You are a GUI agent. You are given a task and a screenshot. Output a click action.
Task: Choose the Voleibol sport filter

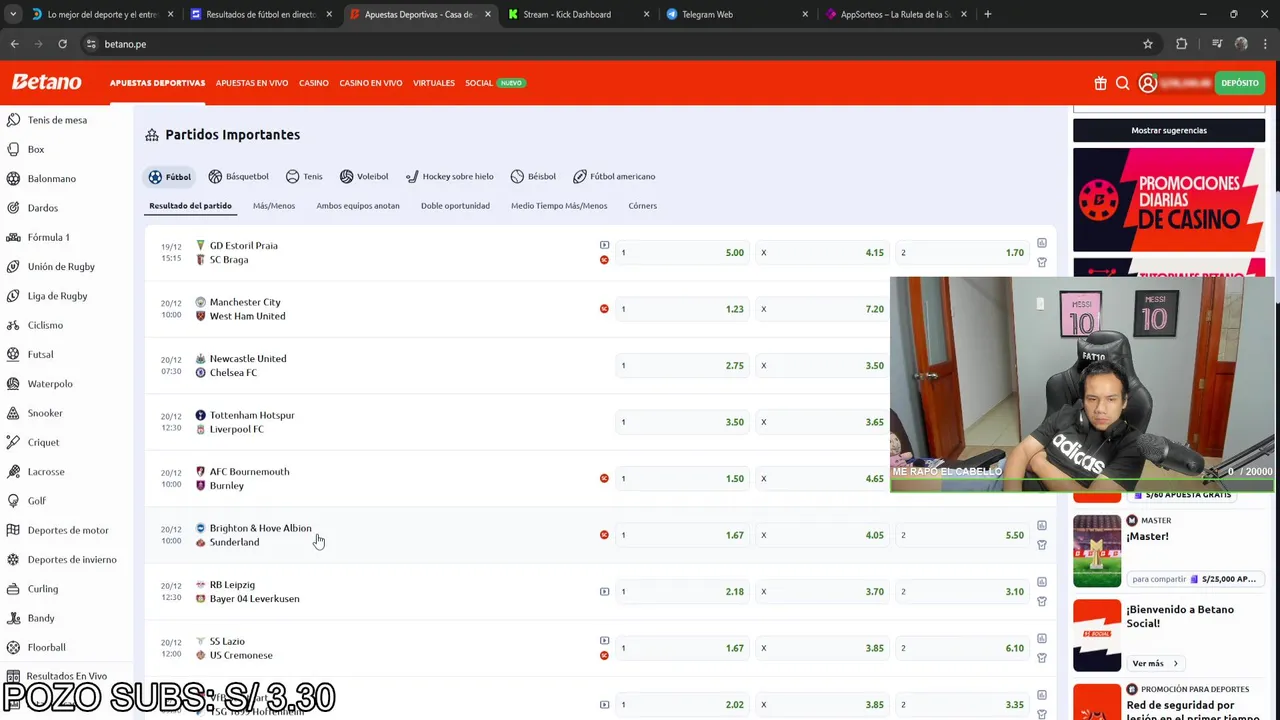[x=364, y=176]
